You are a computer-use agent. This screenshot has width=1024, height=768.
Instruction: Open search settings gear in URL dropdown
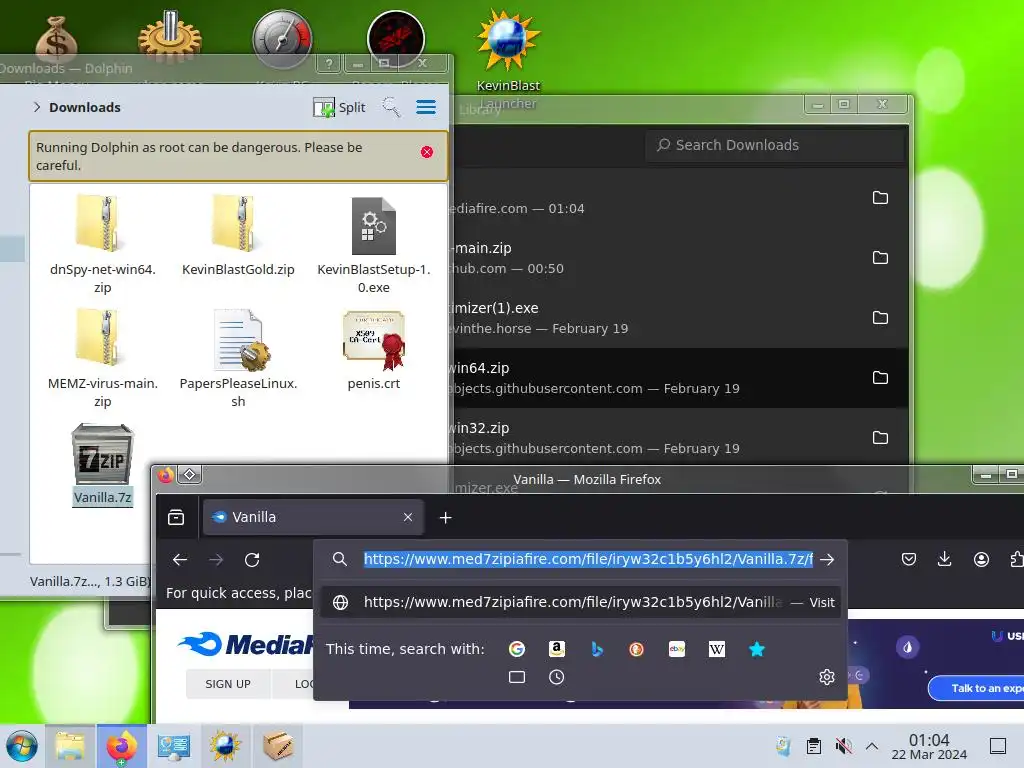827,677
